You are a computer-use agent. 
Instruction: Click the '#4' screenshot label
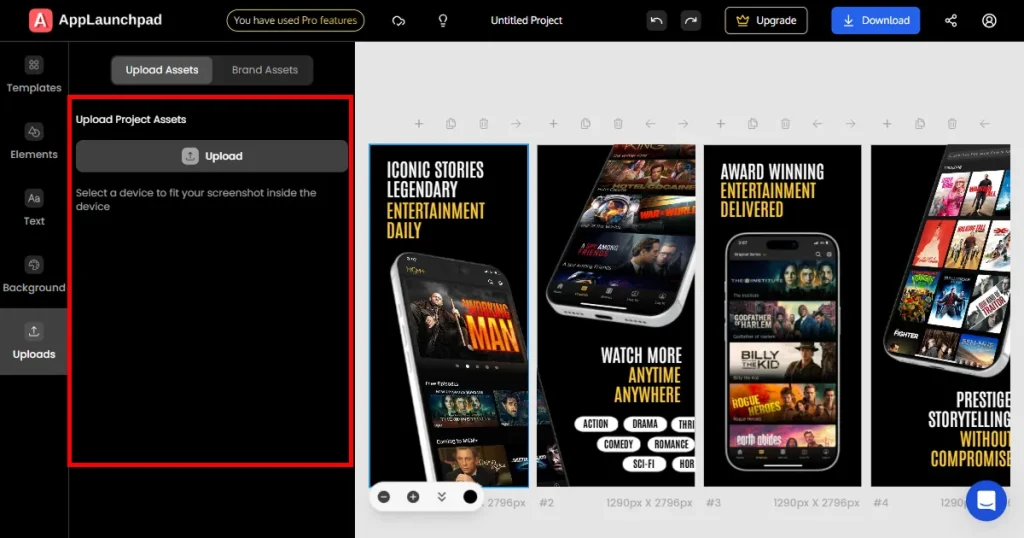(880, 503)
